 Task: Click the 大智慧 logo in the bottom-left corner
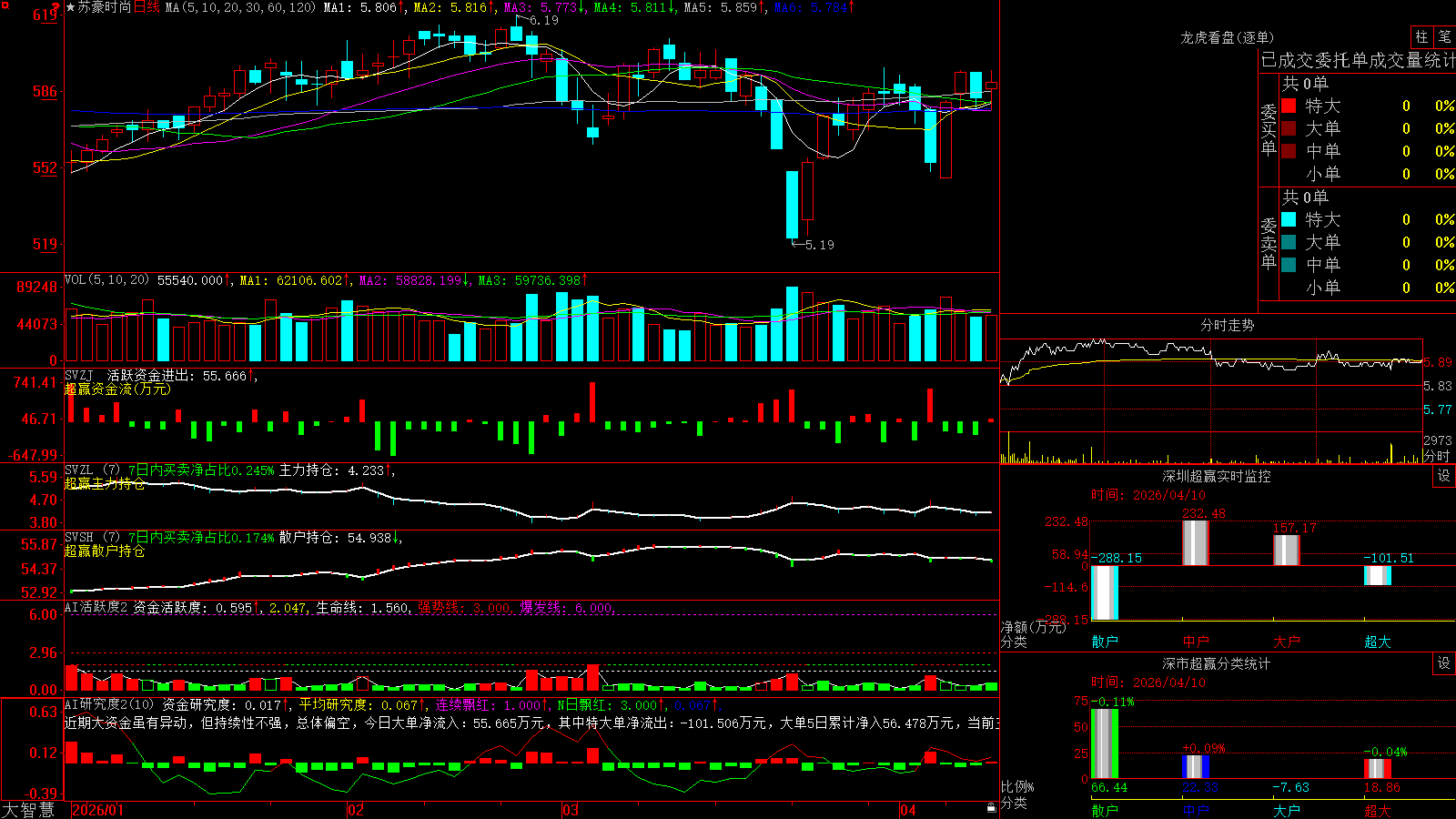[x=28, y=810]
